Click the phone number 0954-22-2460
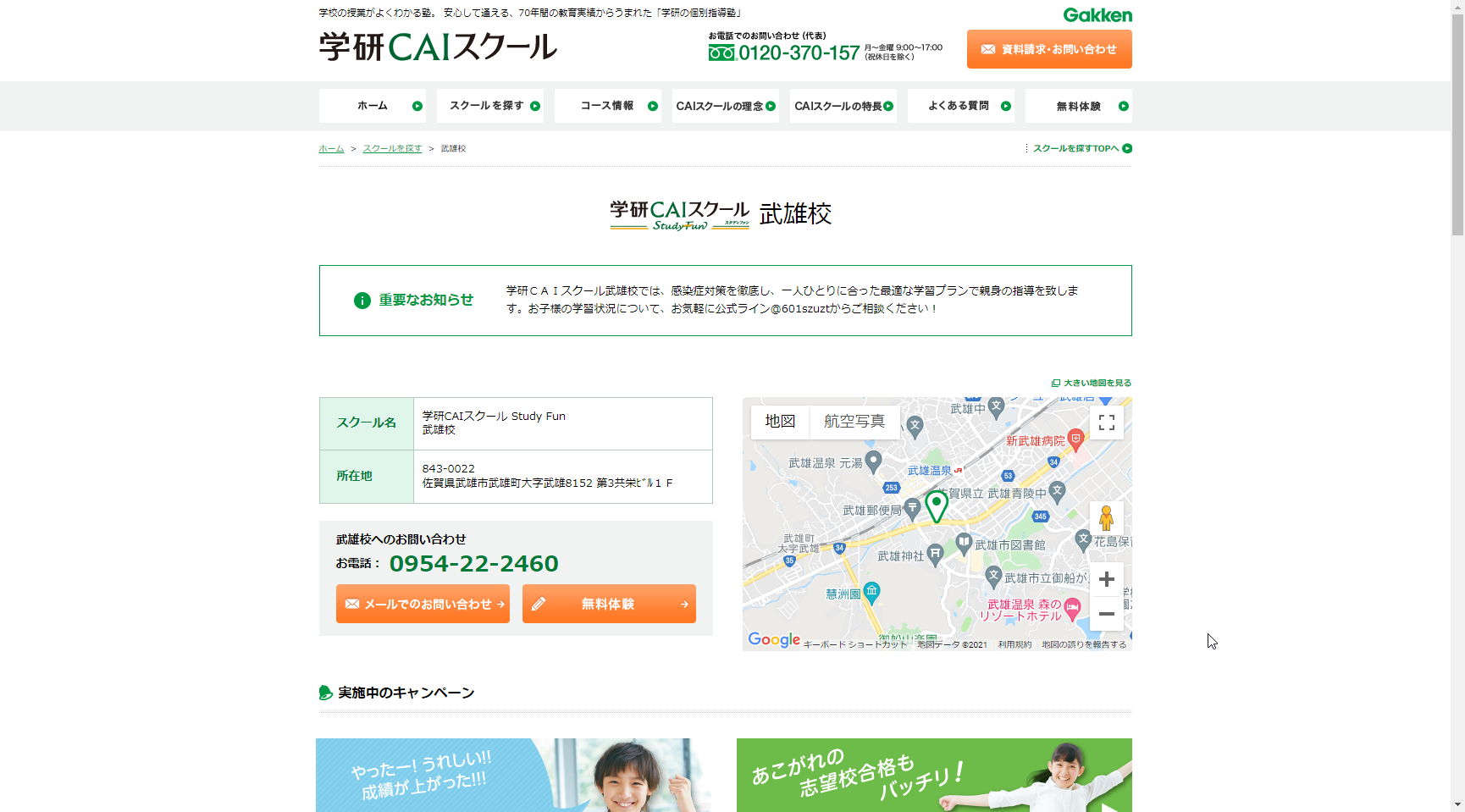Image resolution: width=1465 pixels, height=812 pixels. [x=473, y=564]
